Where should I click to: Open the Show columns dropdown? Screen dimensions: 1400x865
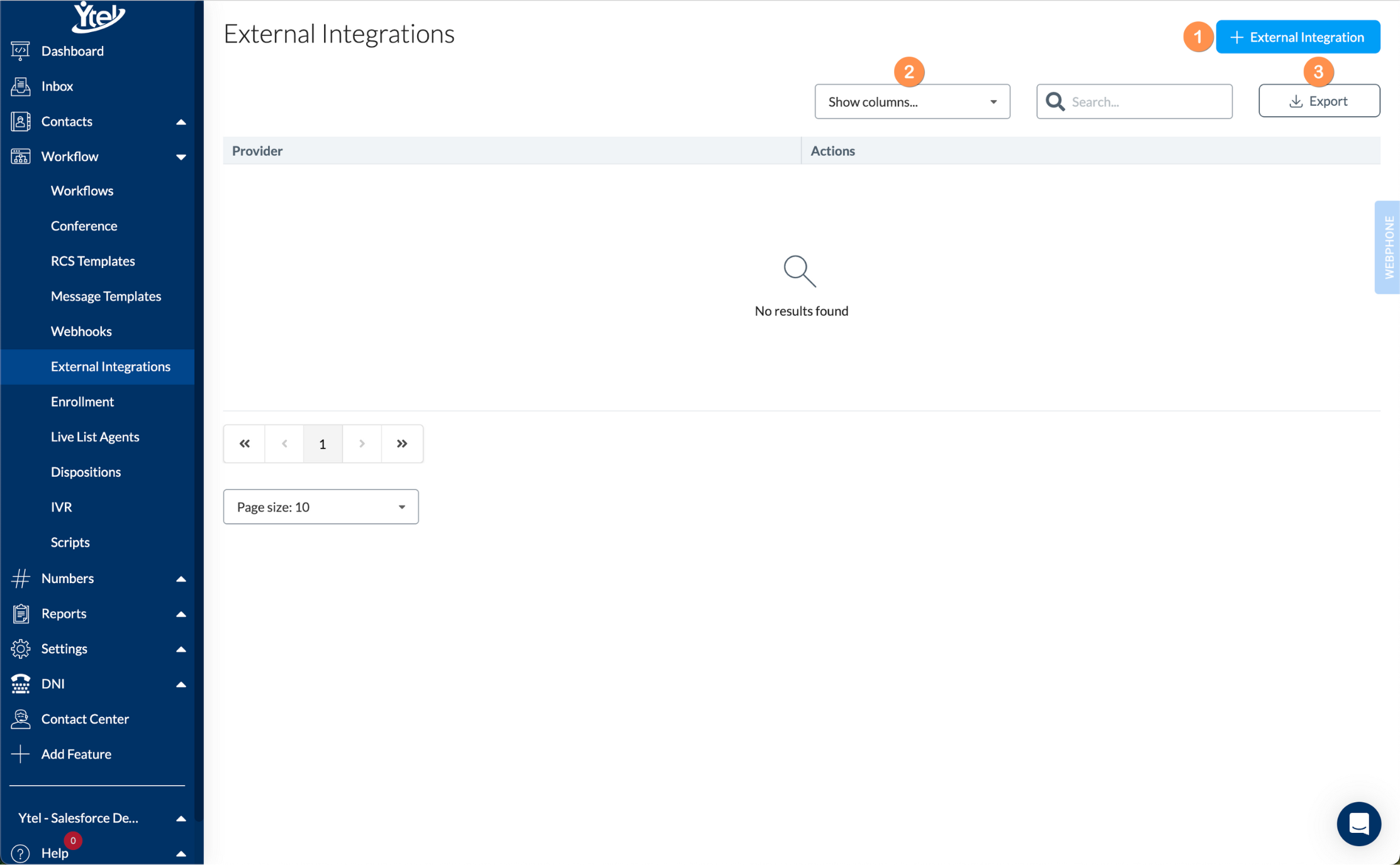click(912, 102)
